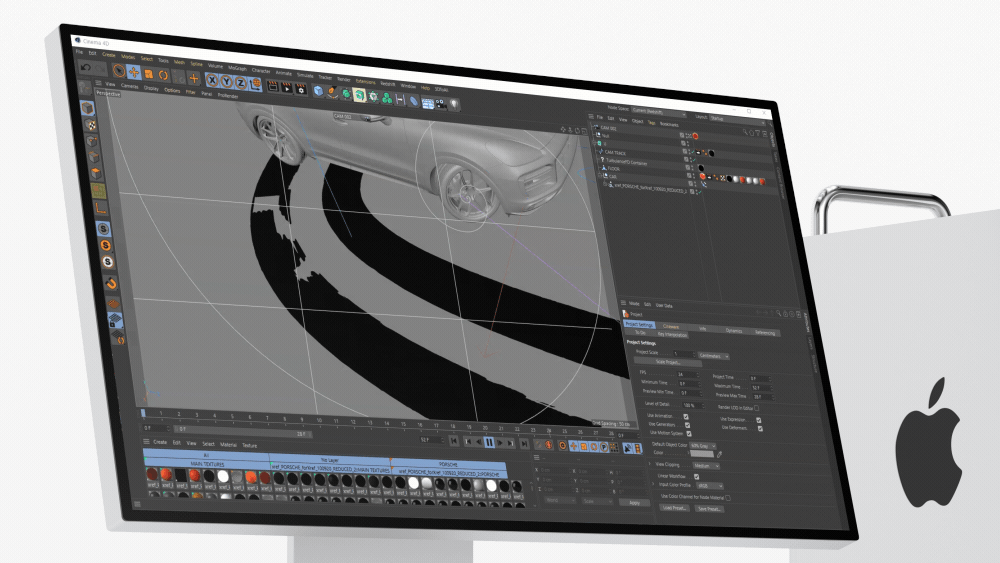Open the Input Color Profile dropdown
This screenshot has height=563, width=1000.
point(710,486)
